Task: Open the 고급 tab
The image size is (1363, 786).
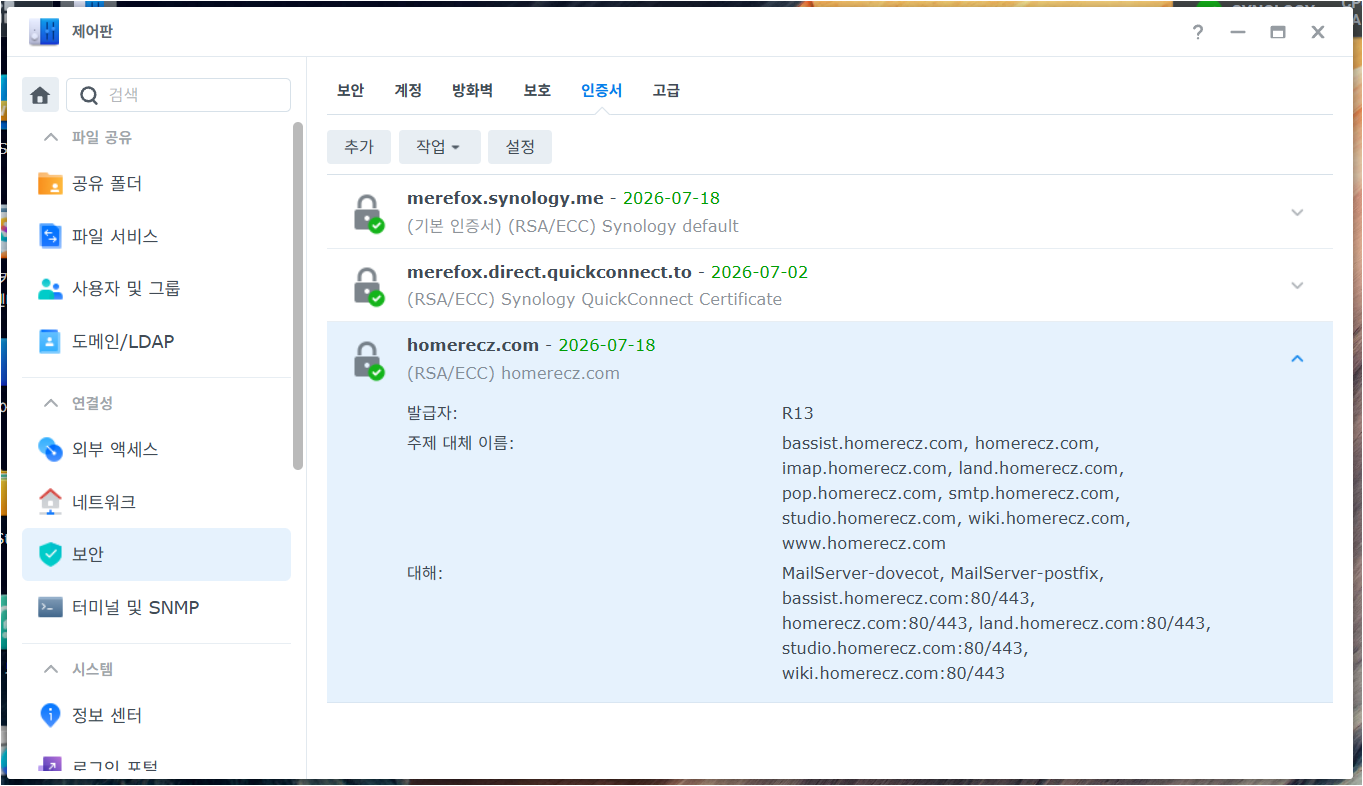Action: click(666, 89)
